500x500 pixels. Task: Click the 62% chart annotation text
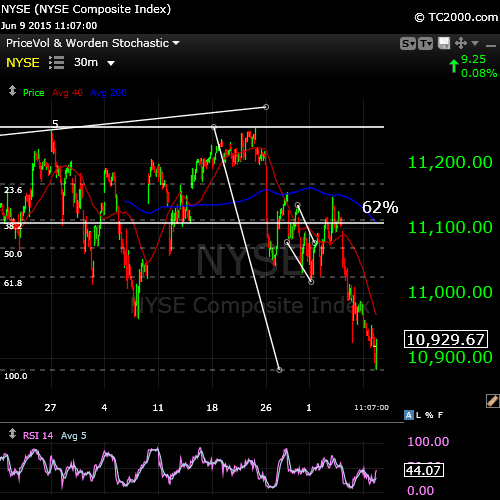click(x=380, y=207)
